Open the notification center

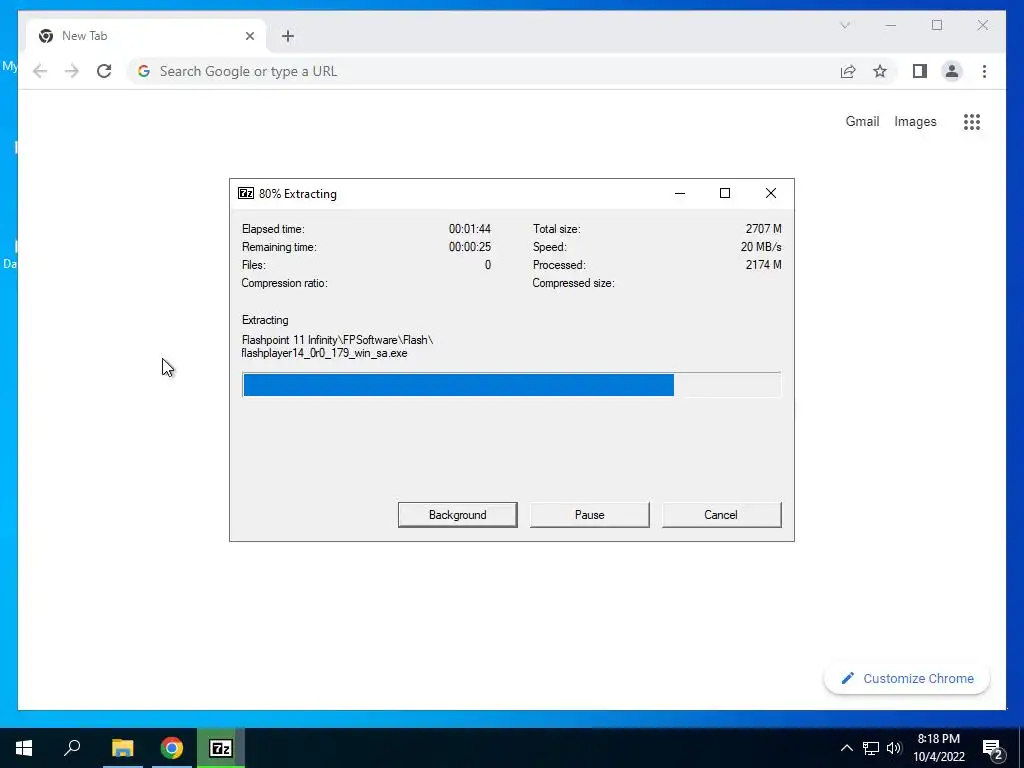pos(992,748)
